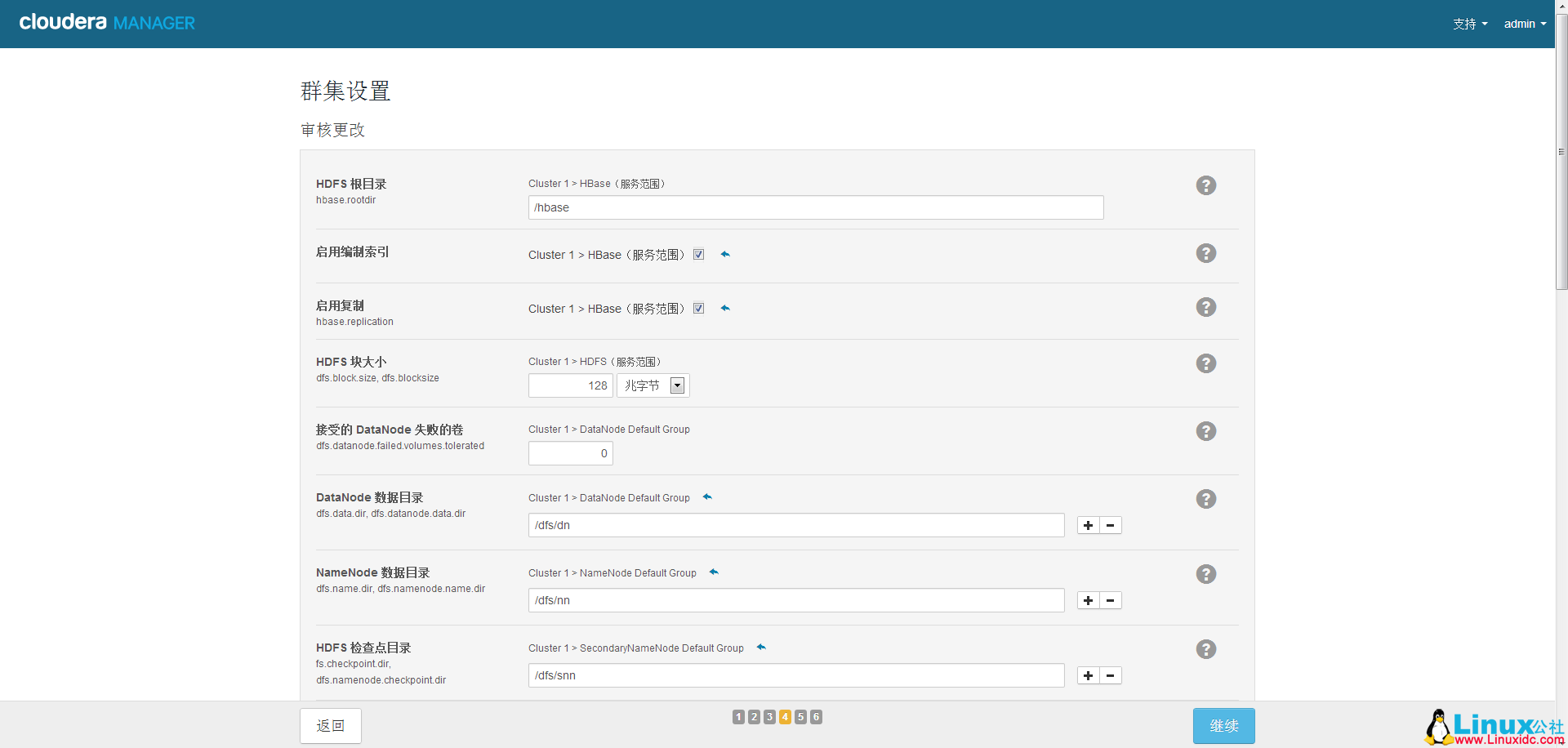This screenshot has height=748, width=1568.
Task: Expand the 支持 menu in header
Action: coord(1469,24)
